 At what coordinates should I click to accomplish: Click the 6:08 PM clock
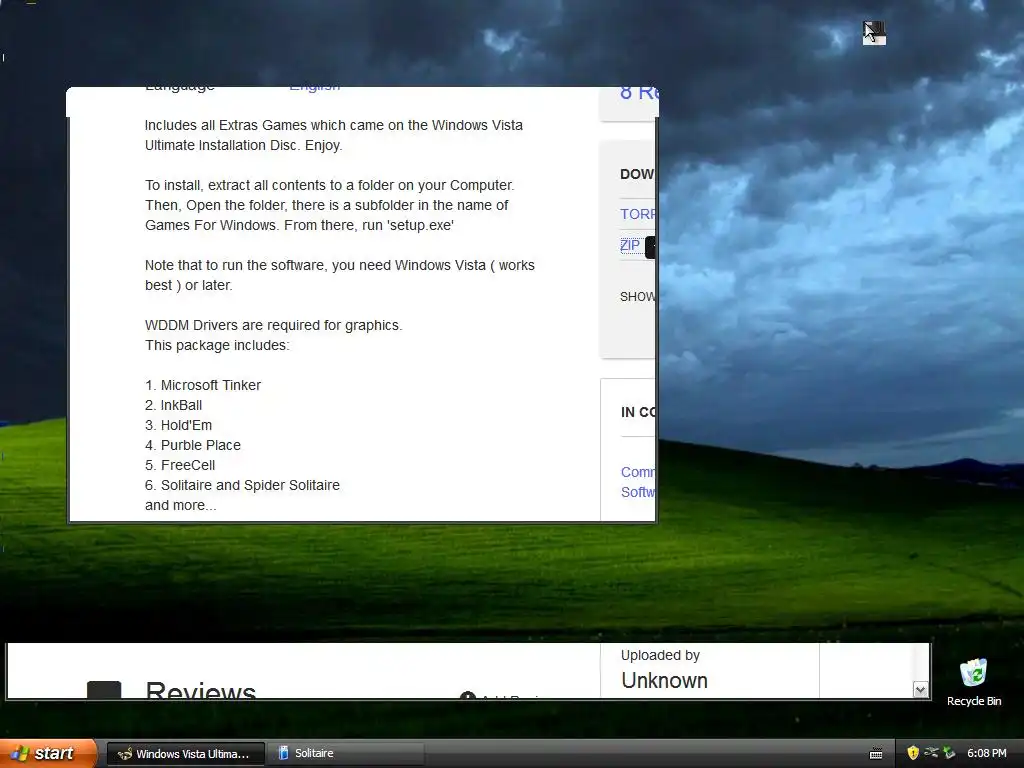(986, 753)
